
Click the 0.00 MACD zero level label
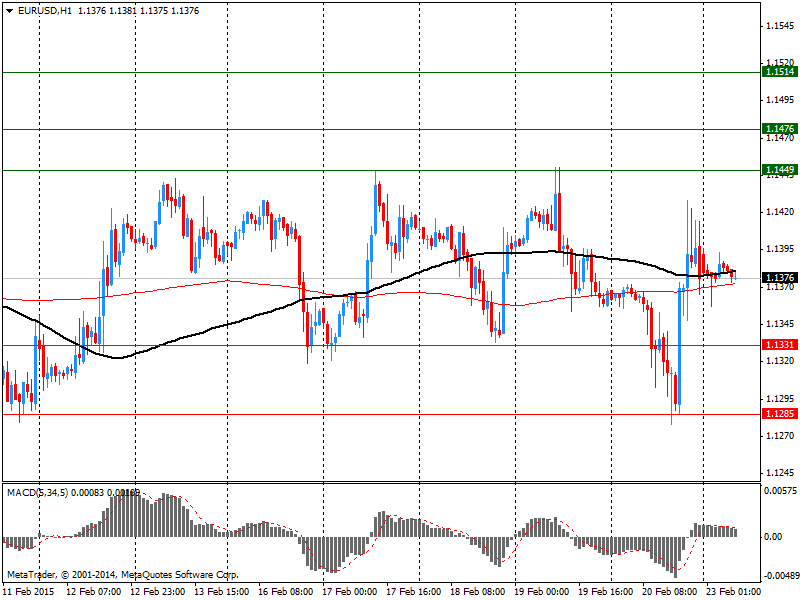point(773,537)
